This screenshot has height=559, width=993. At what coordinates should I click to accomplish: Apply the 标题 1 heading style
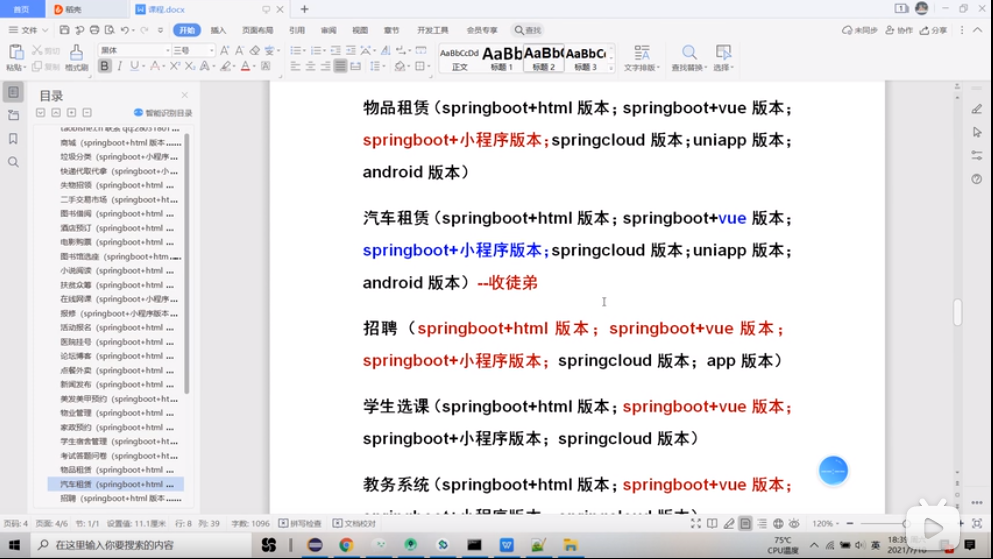502,58
